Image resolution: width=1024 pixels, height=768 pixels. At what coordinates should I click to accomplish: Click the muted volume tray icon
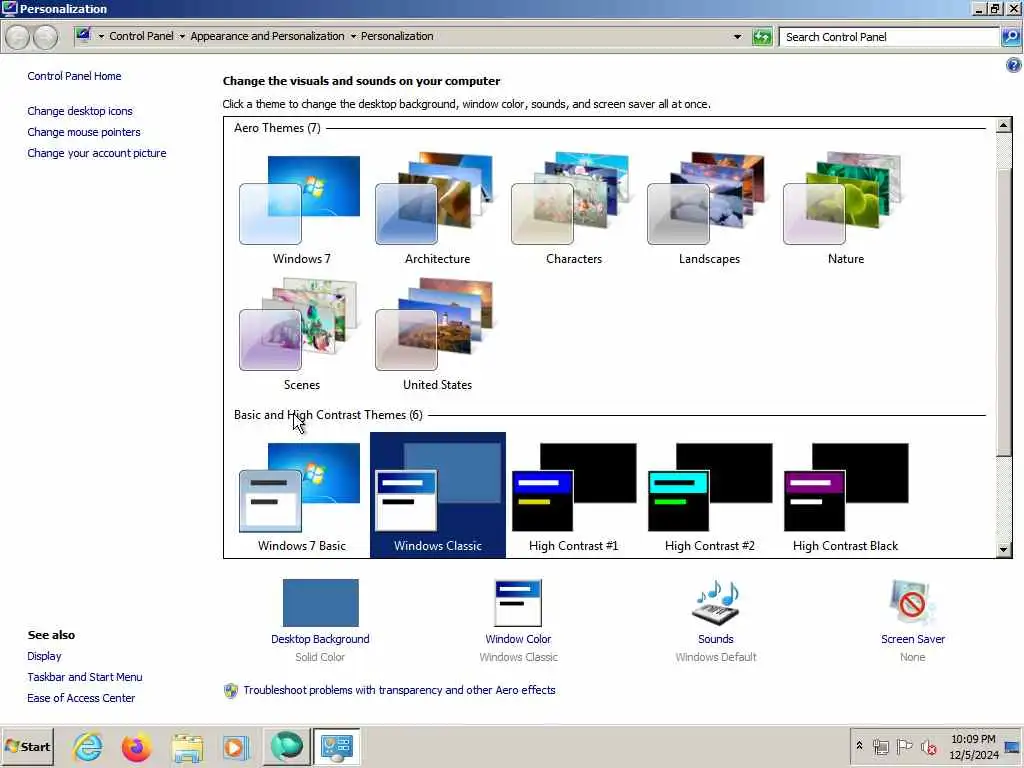coord(928,746)
